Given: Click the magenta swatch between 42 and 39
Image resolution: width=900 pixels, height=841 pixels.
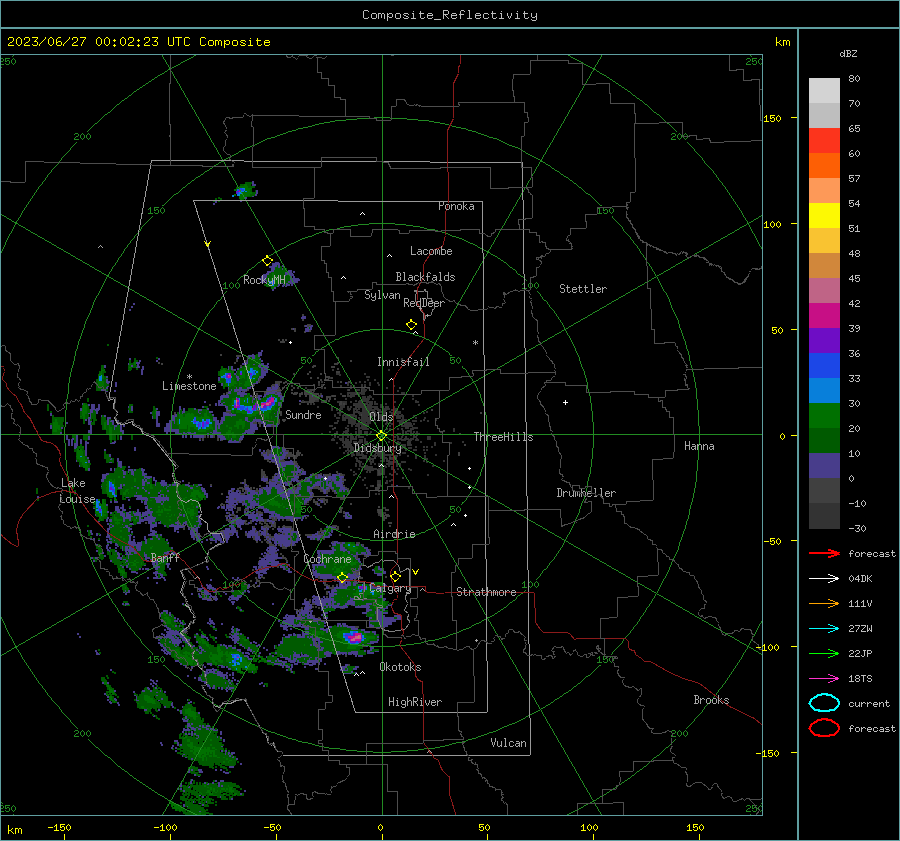Looking at the screenshot, I should point(824,316).
